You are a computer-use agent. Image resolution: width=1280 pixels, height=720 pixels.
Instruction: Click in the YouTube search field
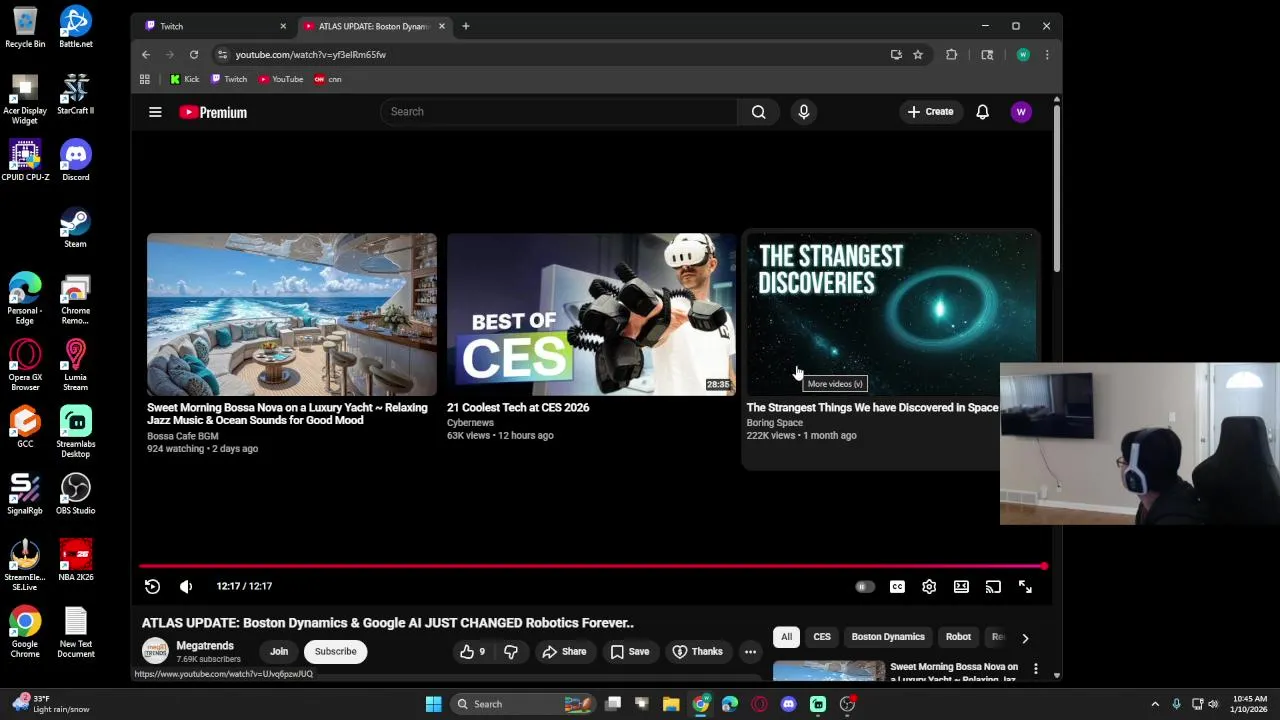[559, 112]
